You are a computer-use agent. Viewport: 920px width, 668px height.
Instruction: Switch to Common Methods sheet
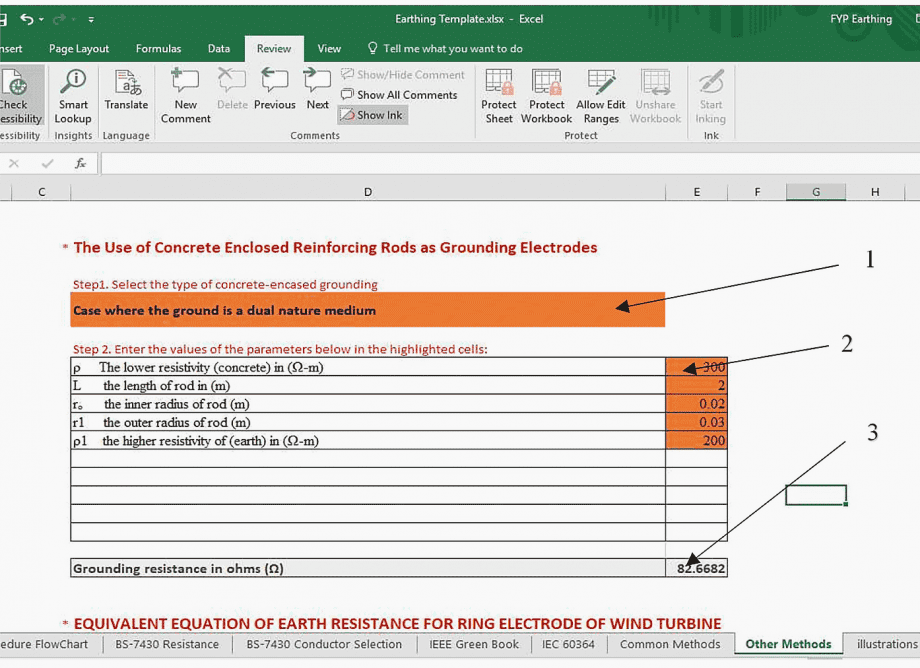point(670,644)
